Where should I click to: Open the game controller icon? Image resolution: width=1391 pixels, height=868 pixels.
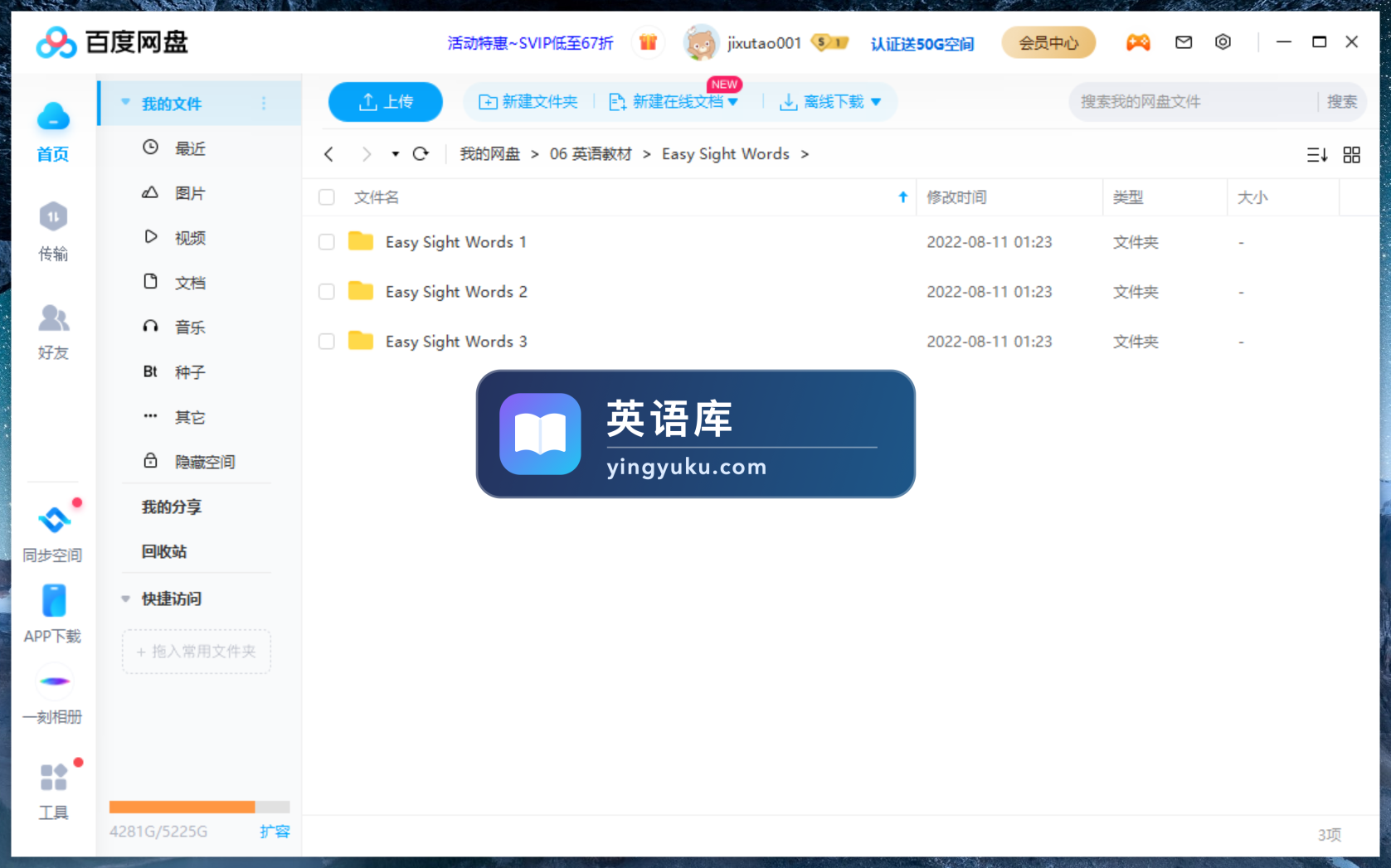point(1138,42)
